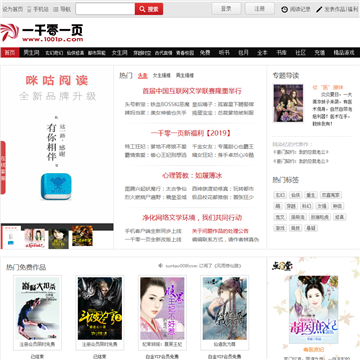Viewport: 360px width, 360px height.
Task: Open 书库 in the navigation bar
Action: (x=282, y=53)
